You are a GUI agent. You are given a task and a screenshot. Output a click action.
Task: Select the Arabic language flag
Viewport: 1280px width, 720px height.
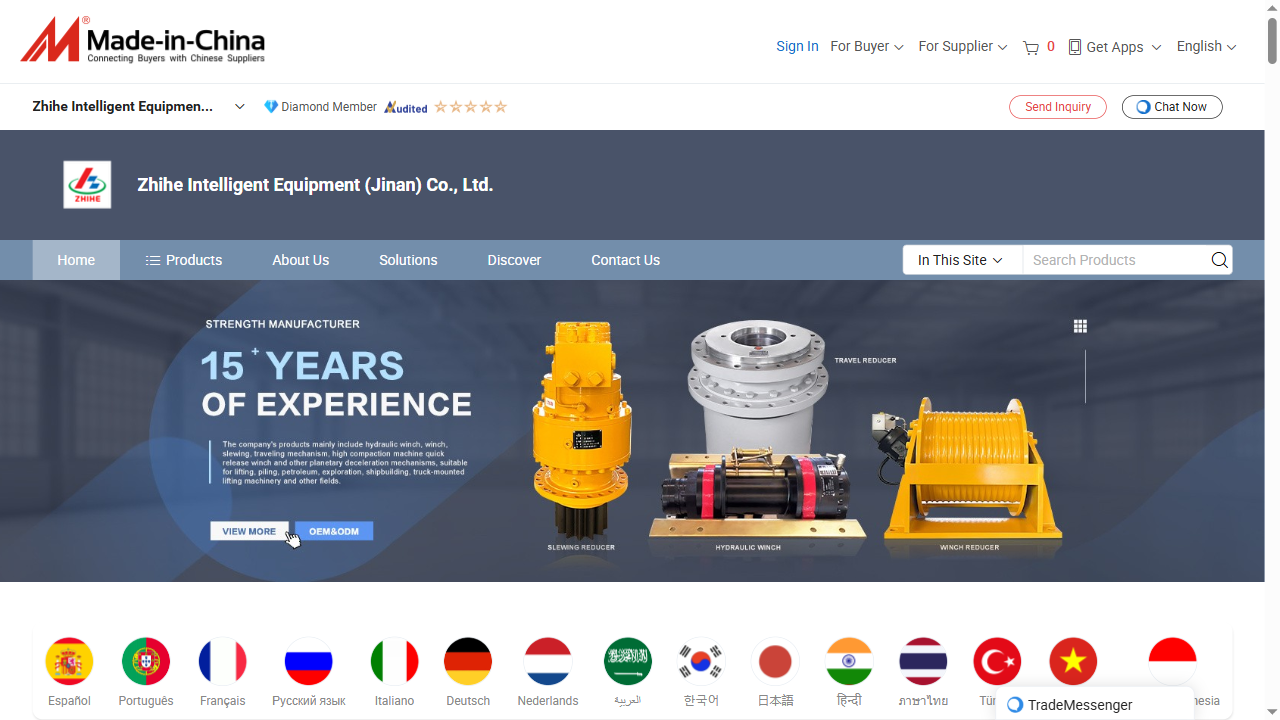point(628,662)
